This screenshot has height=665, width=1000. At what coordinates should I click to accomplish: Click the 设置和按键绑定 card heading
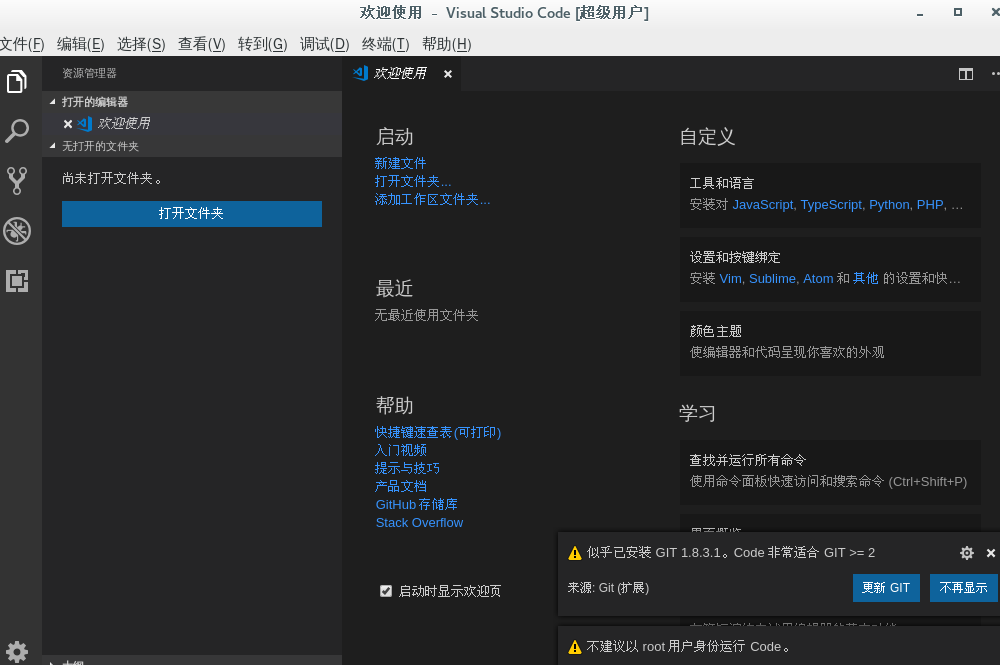click(735, 258)
